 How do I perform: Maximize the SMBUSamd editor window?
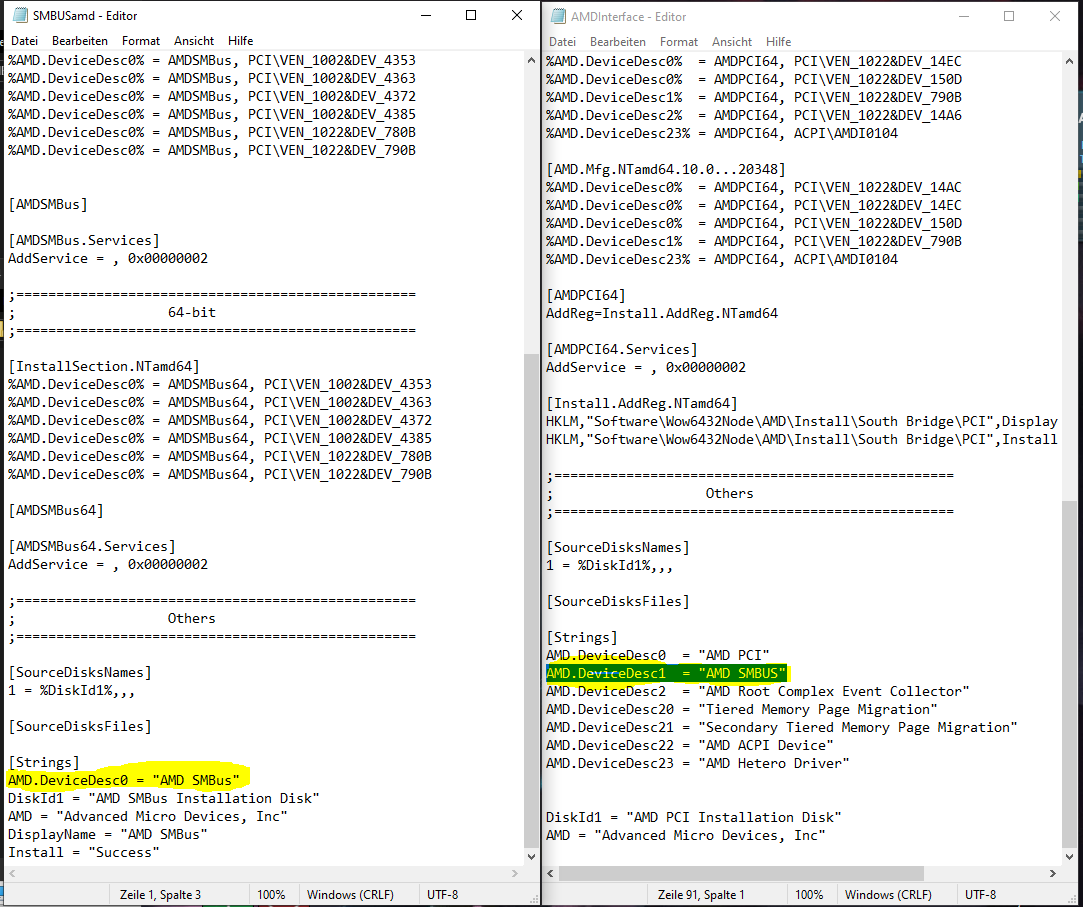[x=471, y=15]
